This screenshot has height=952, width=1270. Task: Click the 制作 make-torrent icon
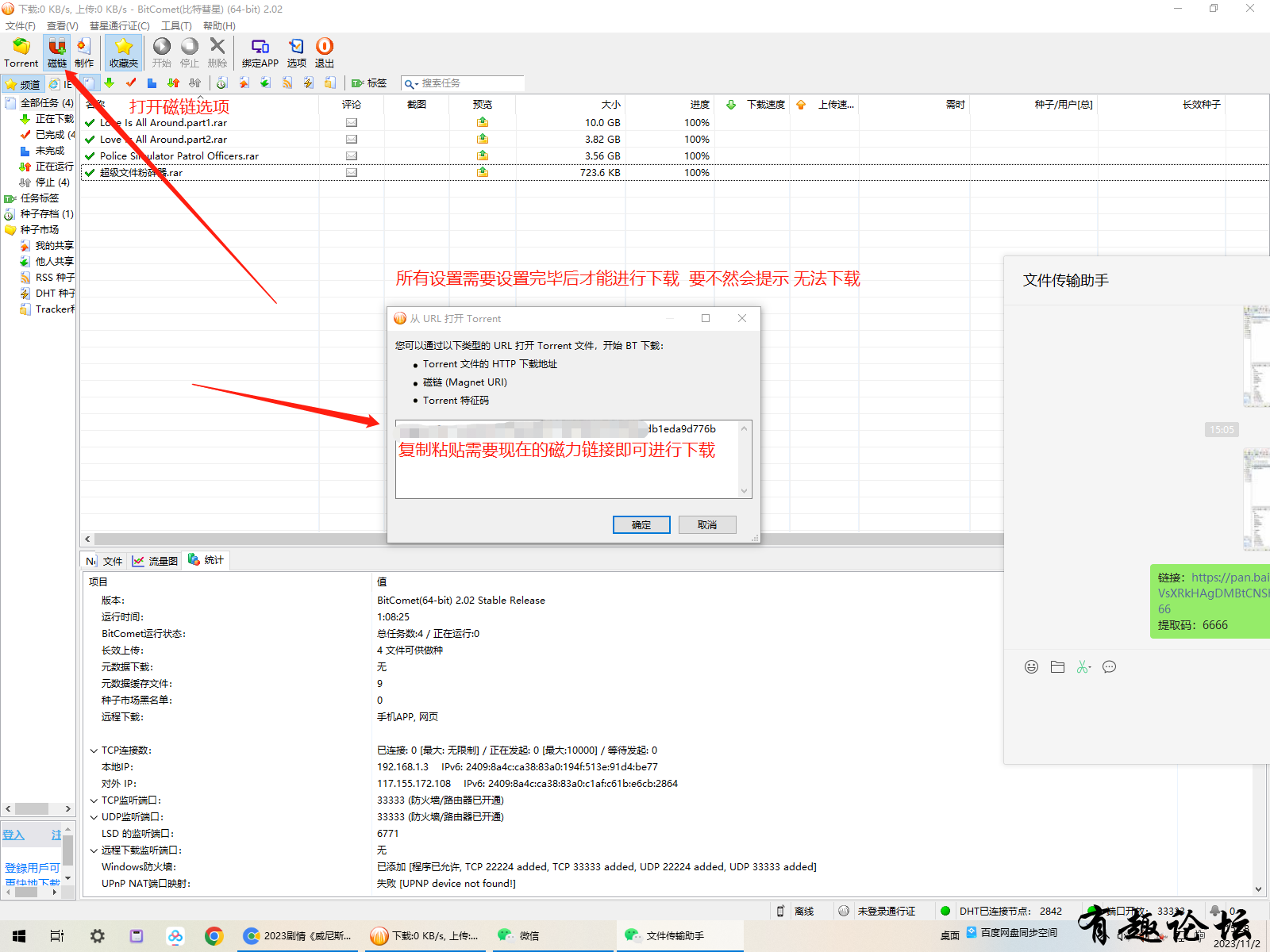[x=84, y=52]
